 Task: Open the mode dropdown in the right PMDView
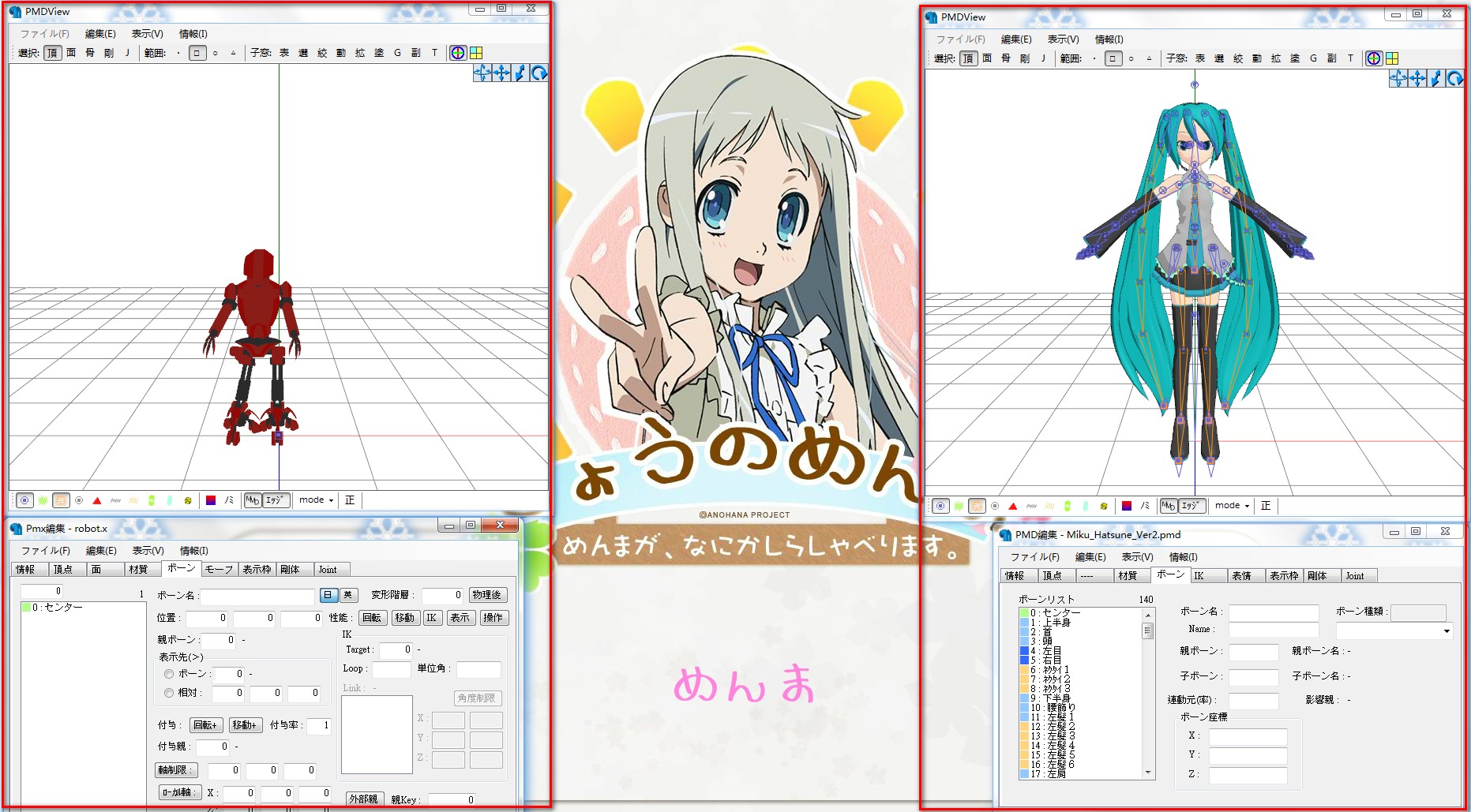click(x=1232, y=506)
